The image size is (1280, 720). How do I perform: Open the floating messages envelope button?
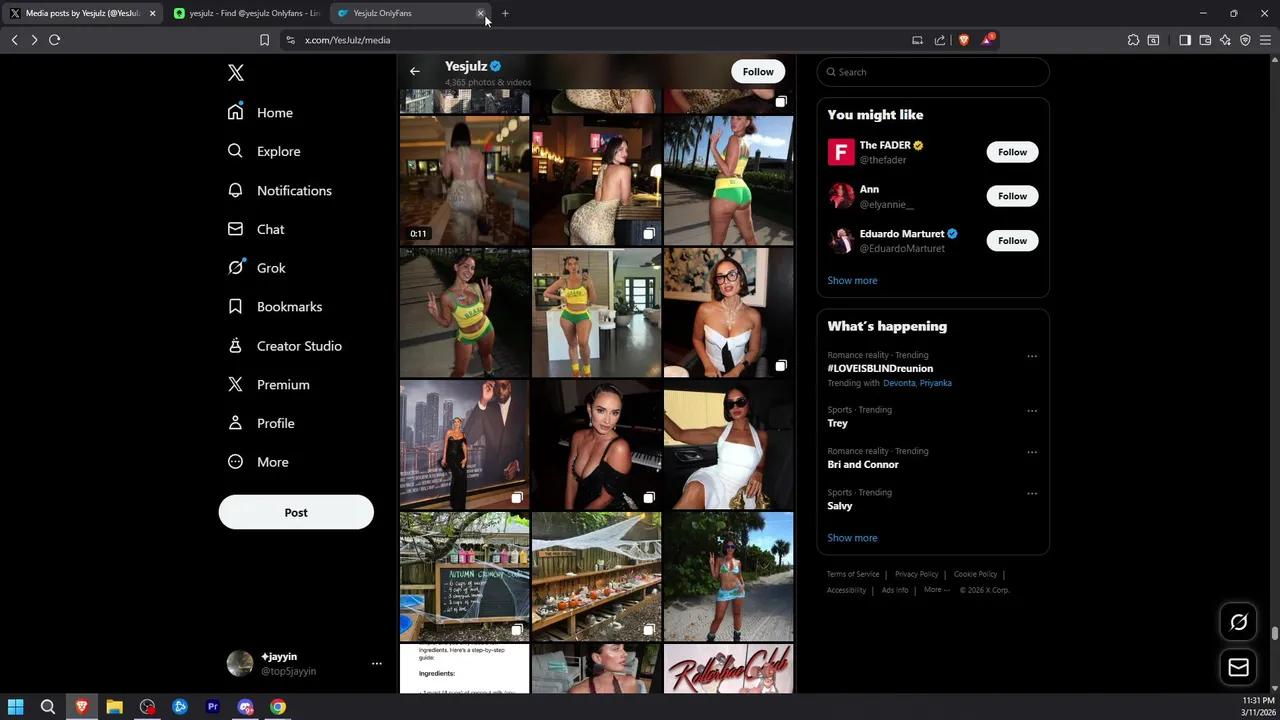pyautogui.click(x=1238, y=667)
